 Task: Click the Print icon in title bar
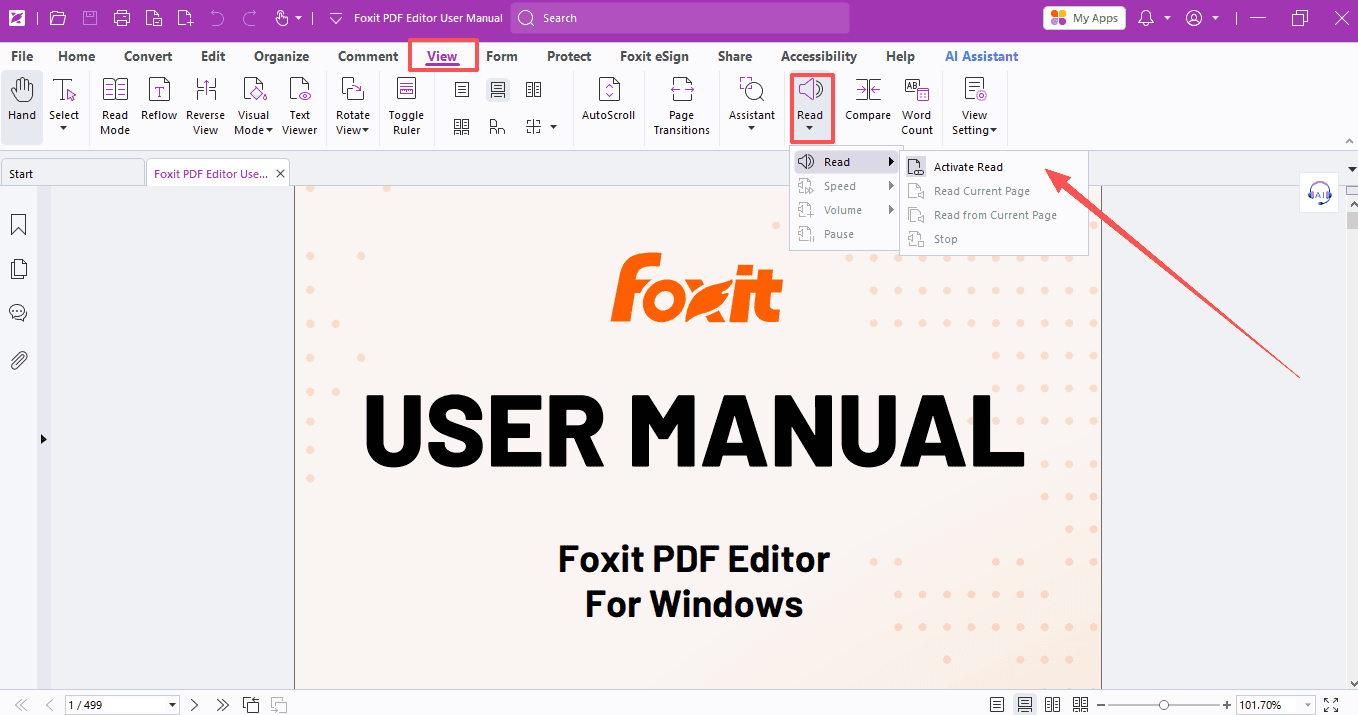(x=122, y=18)
